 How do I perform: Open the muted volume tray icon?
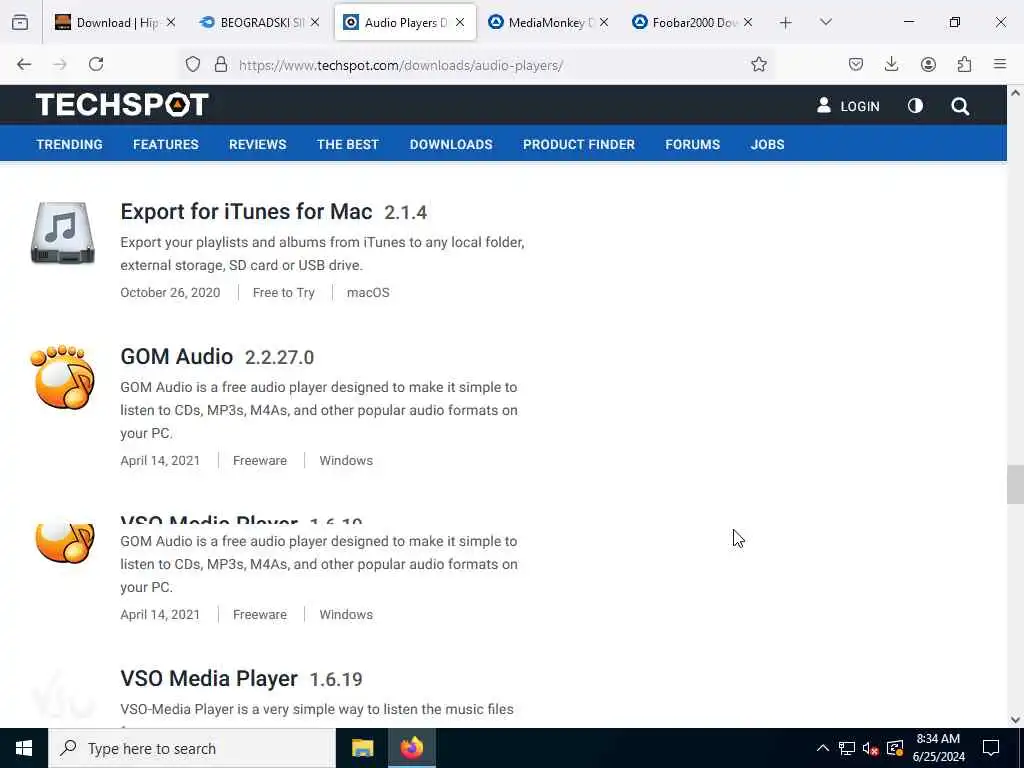click(870, 748)
